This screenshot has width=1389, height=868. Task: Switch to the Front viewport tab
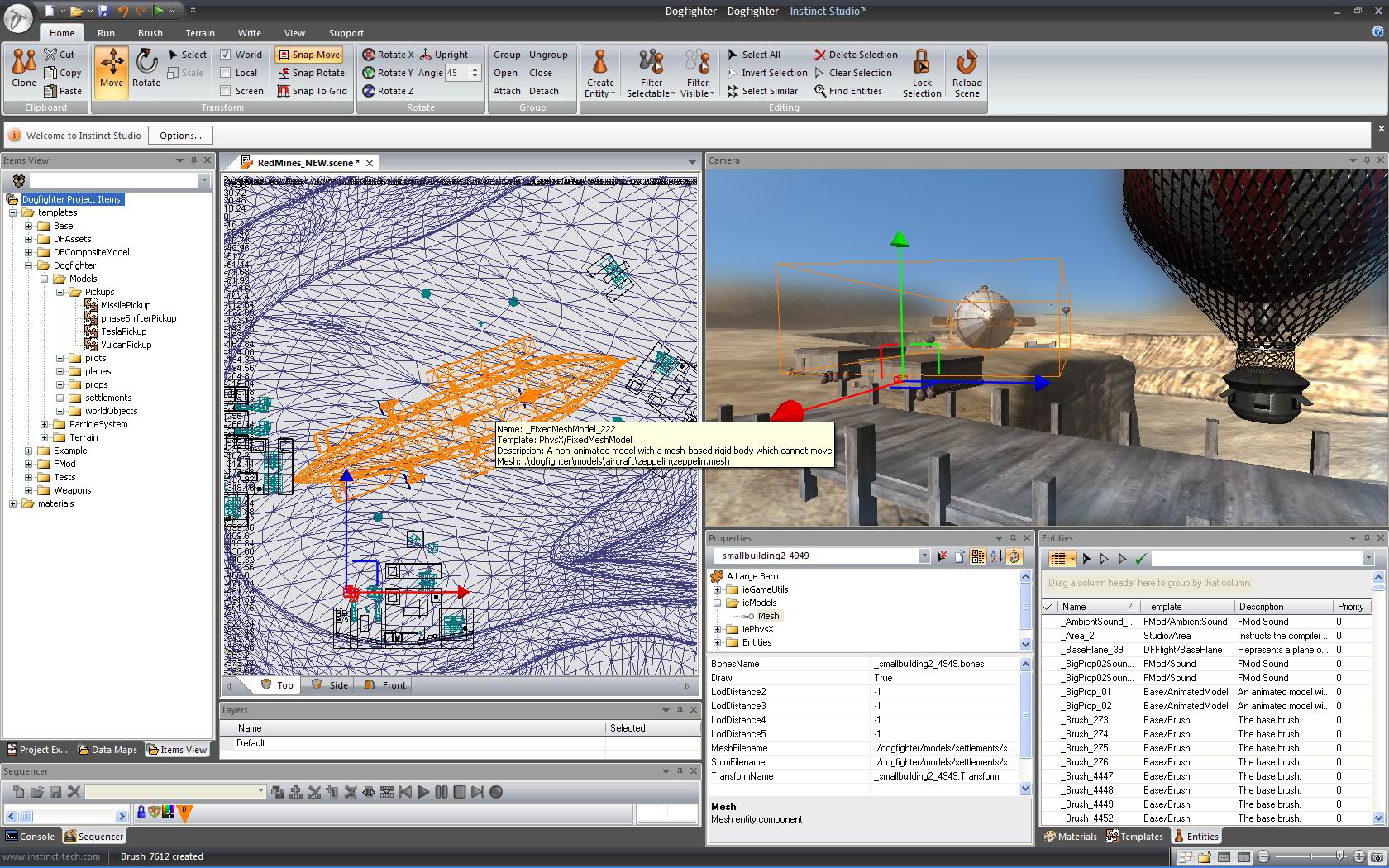(x=385, y=685)
